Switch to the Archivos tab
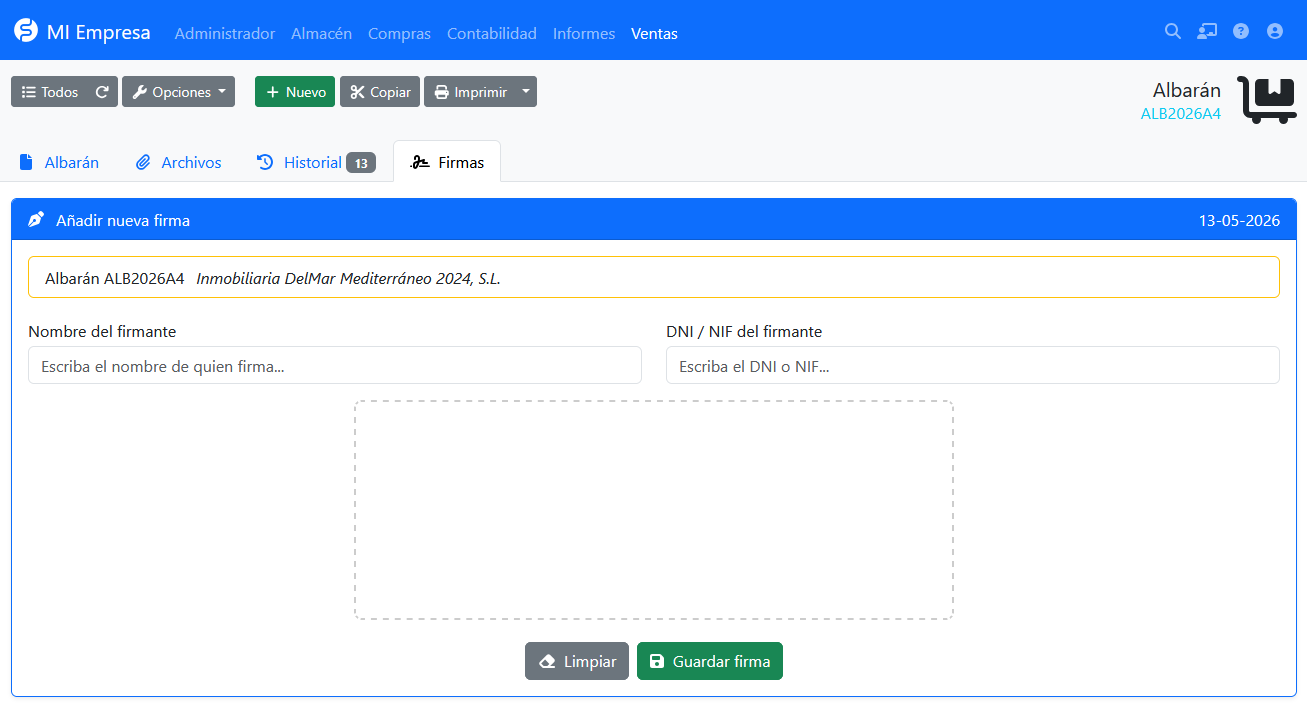 pyautogui.click(x=179, y=162)
